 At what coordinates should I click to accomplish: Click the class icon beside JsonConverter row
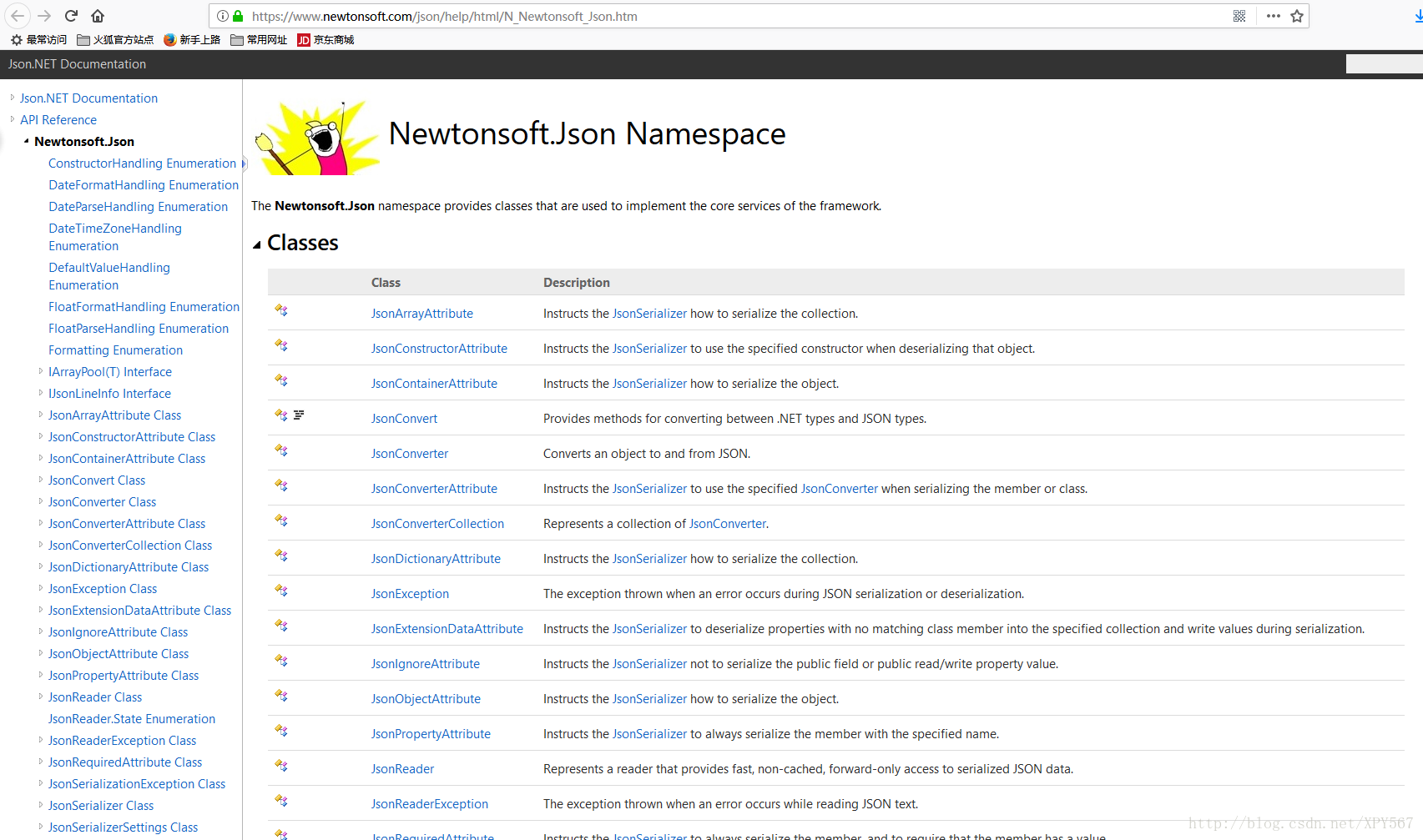[281, 450]
